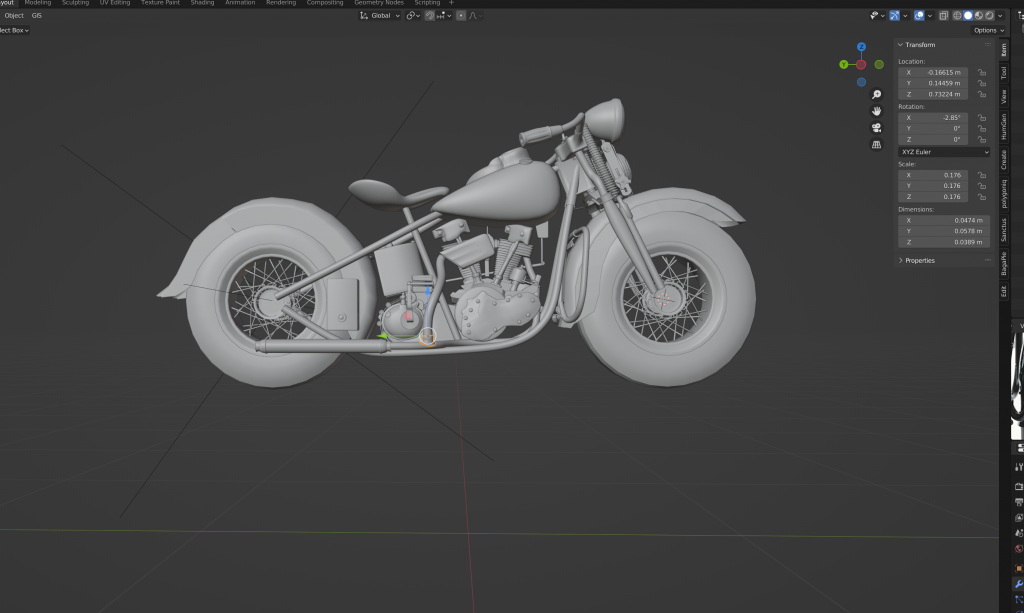Viewport: 1024px width, 613px height.
Task: Click the zoom magnifier viewport icon
Action: pyautogui.click(x=877, y=94)
